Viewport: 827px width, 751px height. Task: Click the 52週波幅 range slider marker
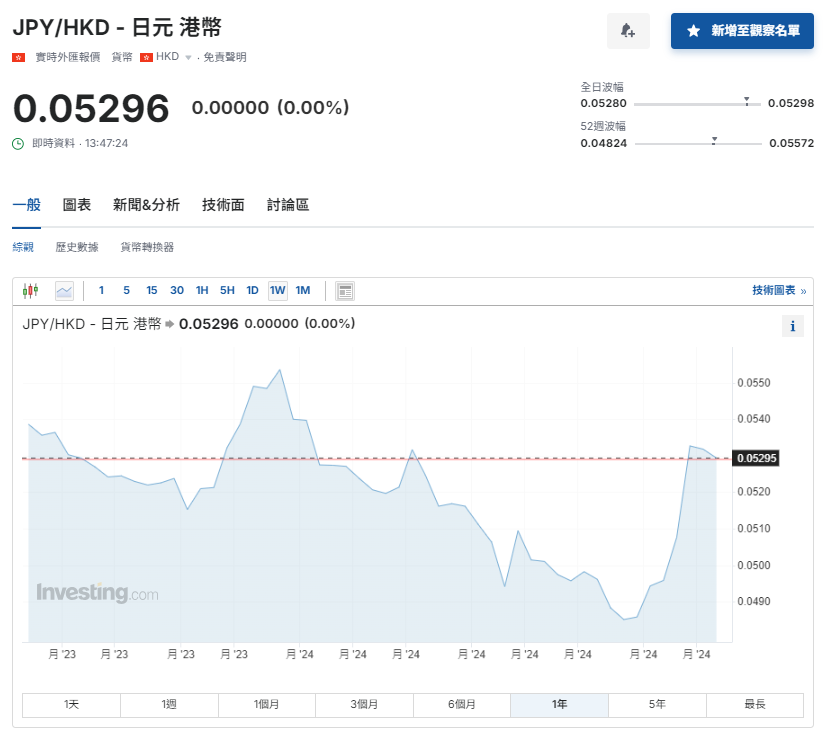tap(712, 139)
